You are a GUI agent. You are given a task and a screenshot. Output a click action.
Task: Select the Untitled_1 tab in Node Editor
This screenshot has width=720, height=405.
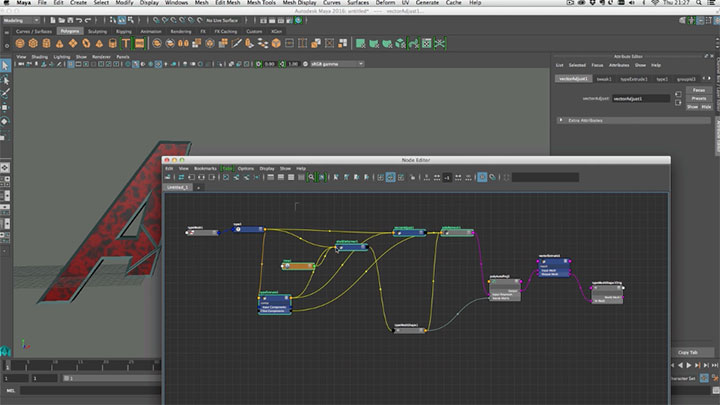tap(177, 187)
